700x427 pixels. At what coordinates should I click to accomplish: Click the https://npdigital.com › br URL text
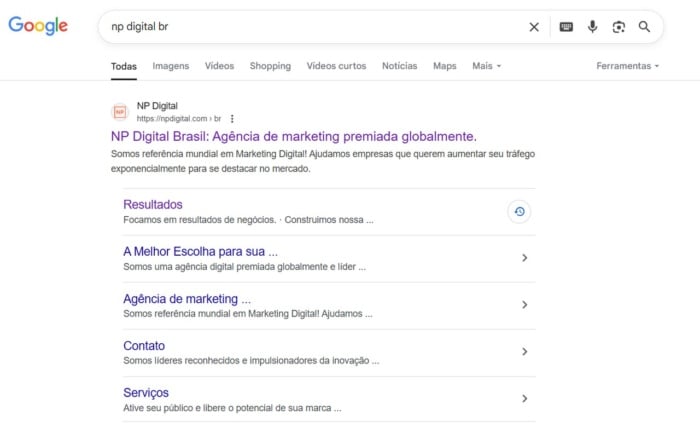[179, 119]
